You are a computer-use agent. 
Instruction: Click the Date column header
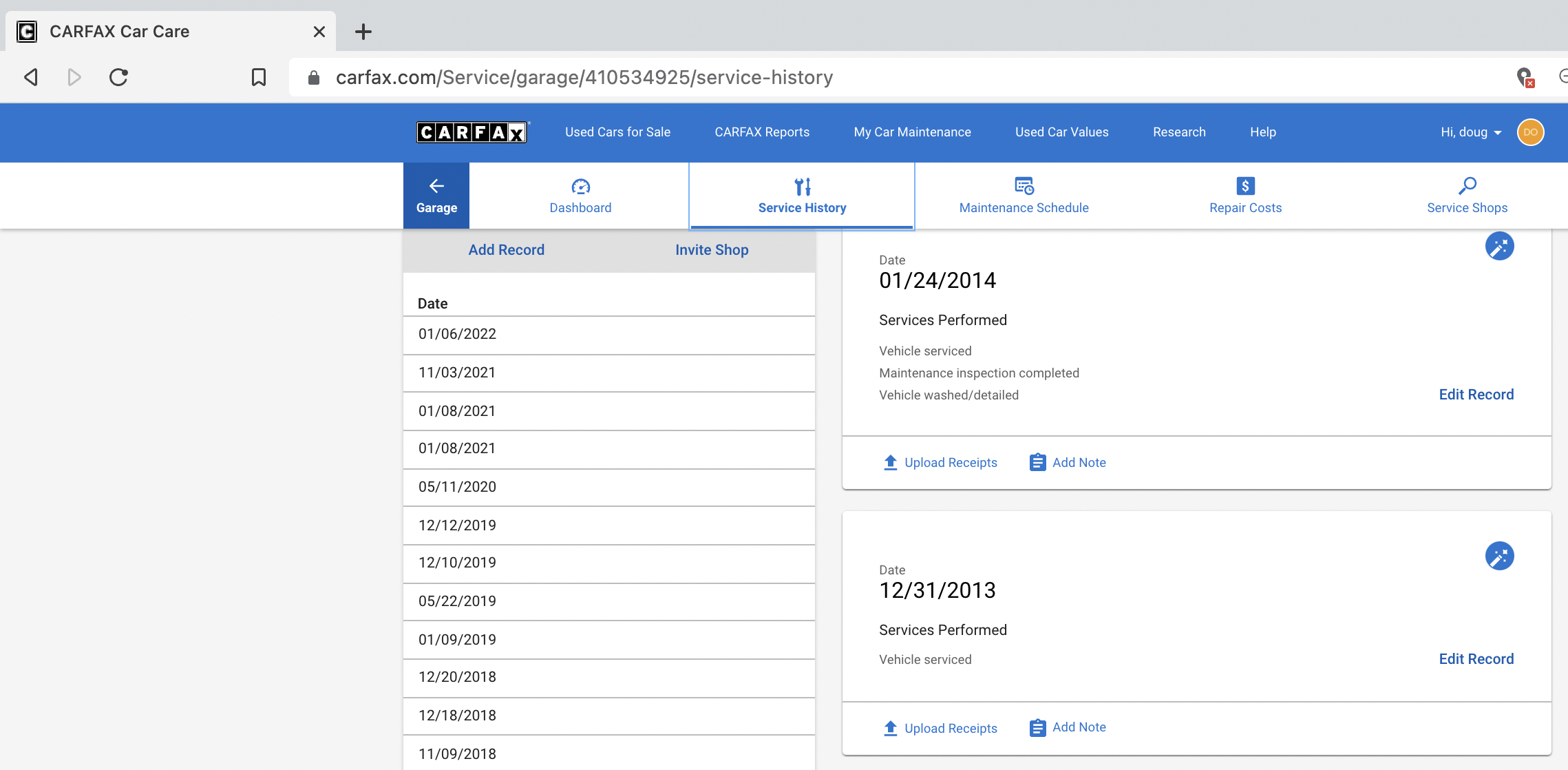coord(432,304)
